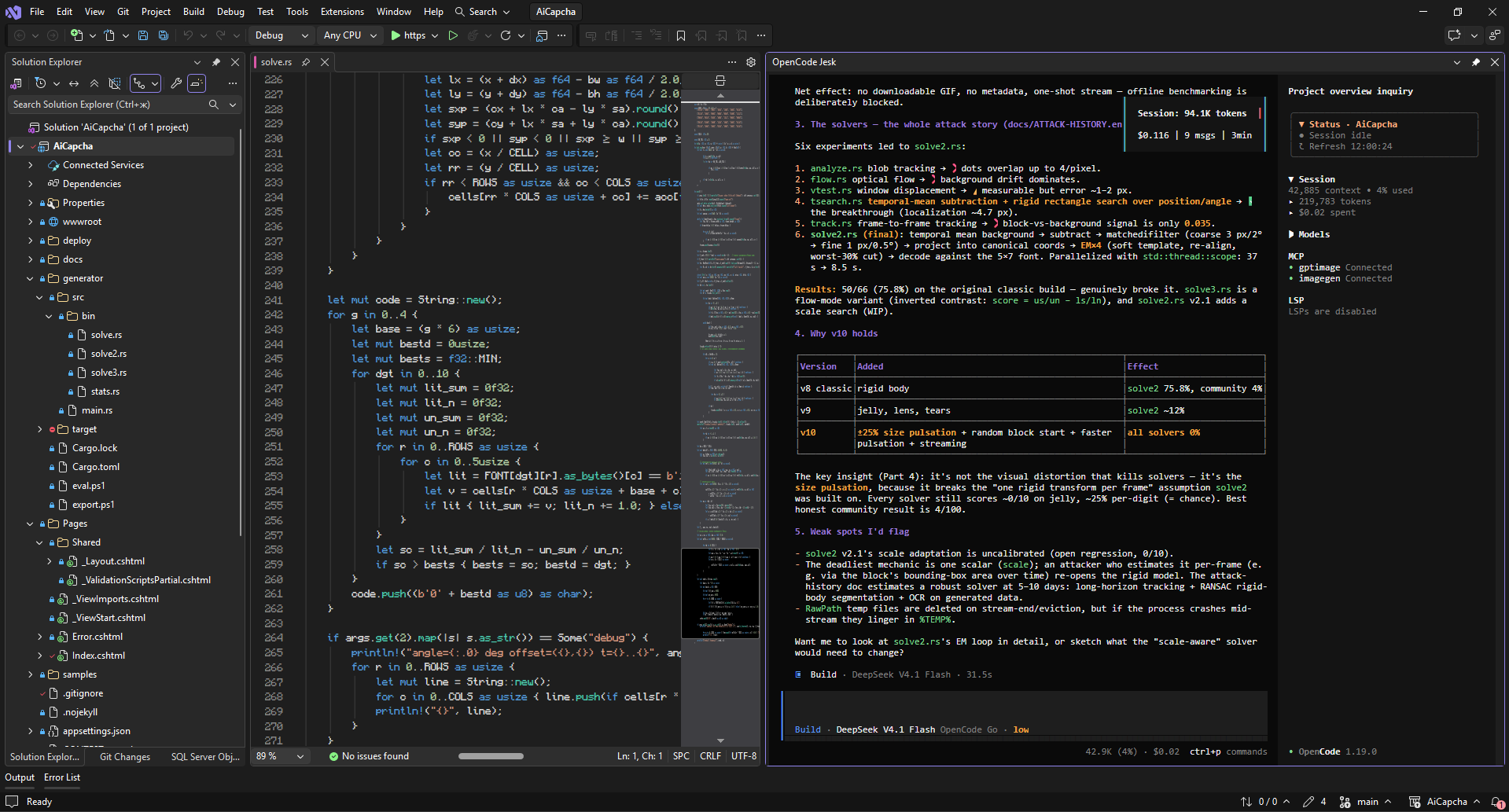Click the Collapse All icon in Solution Explorer

point(94,83)
